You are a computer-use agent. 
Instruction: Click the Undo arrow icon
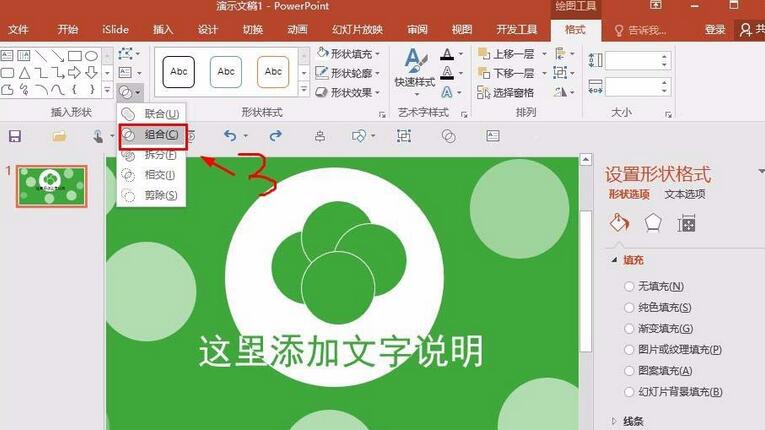pyautogui.click(x=231, y=136)
